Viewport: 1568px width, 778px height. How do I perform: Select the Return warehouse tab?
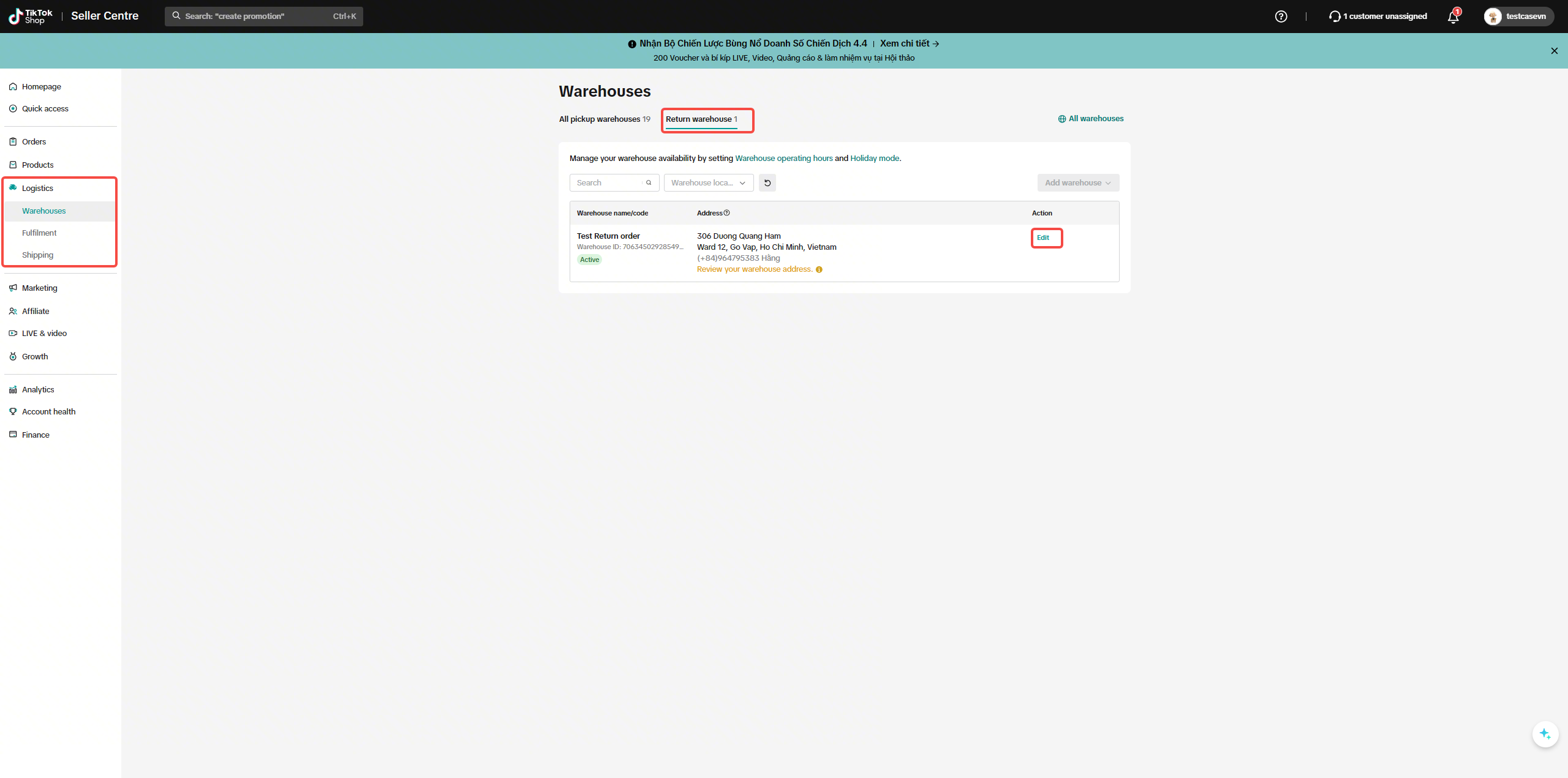coord(701,119)
